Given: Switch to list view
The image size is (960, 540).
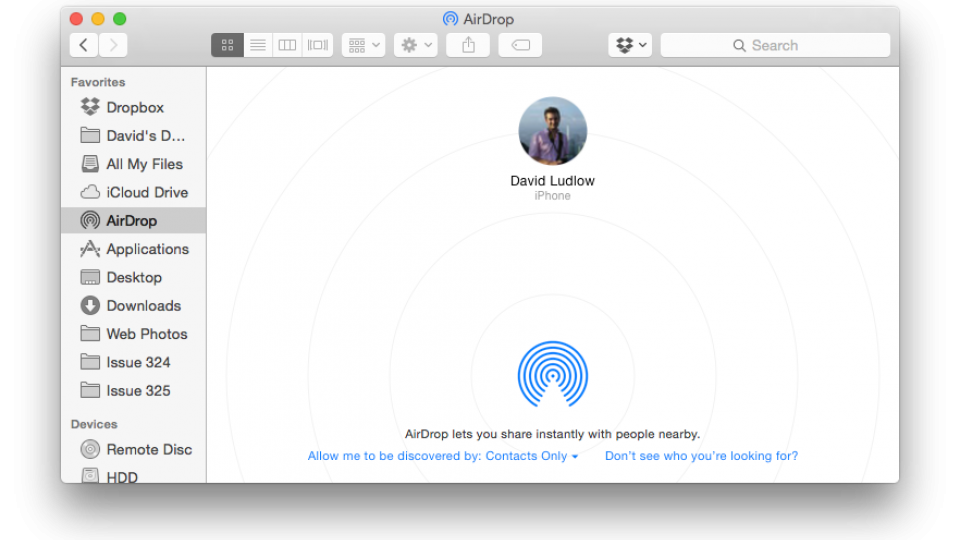Looking at the screenshot, I should click(258, 45).
